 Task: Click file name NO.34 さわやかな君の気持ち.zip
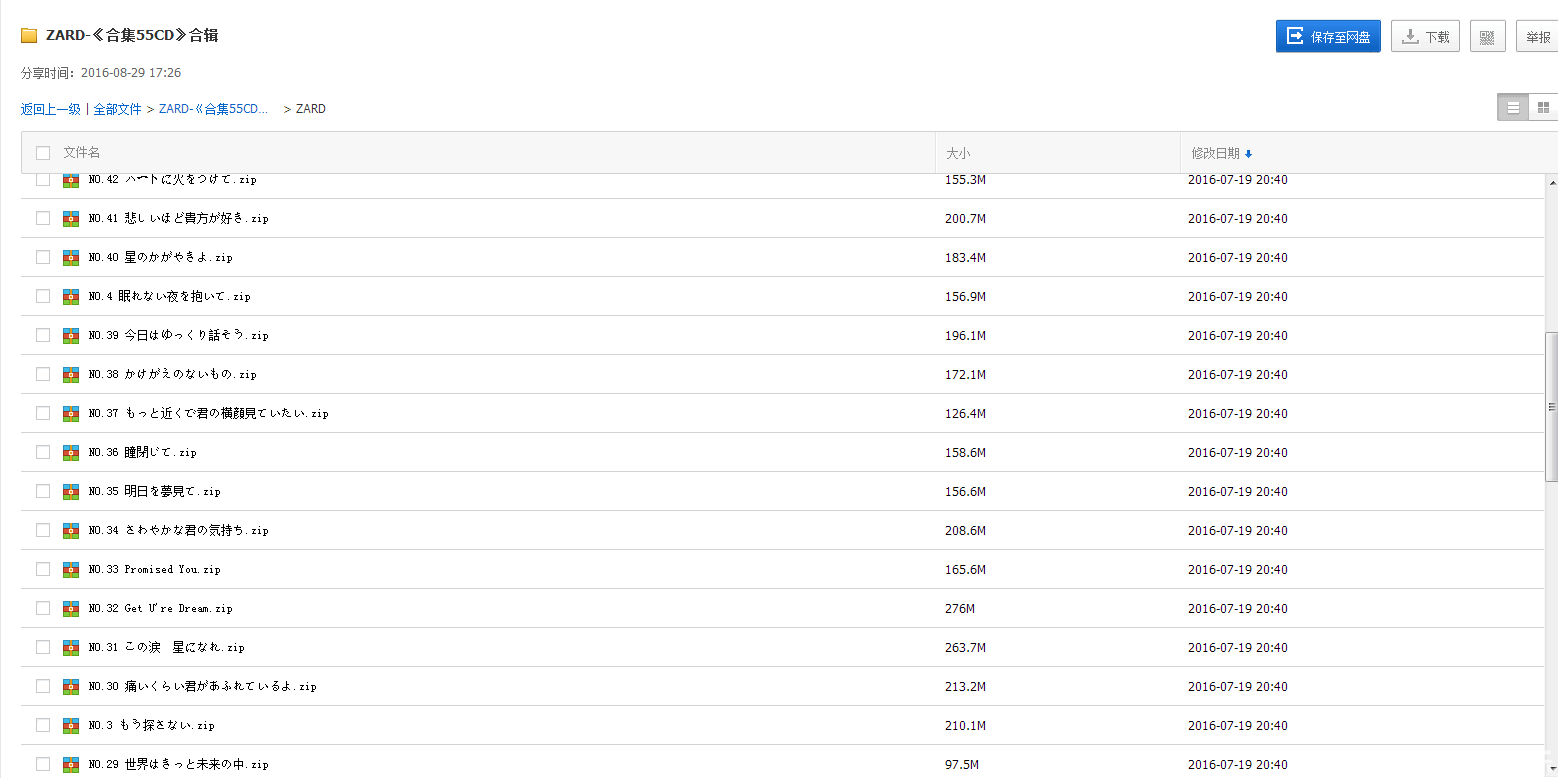coord(179,530)
